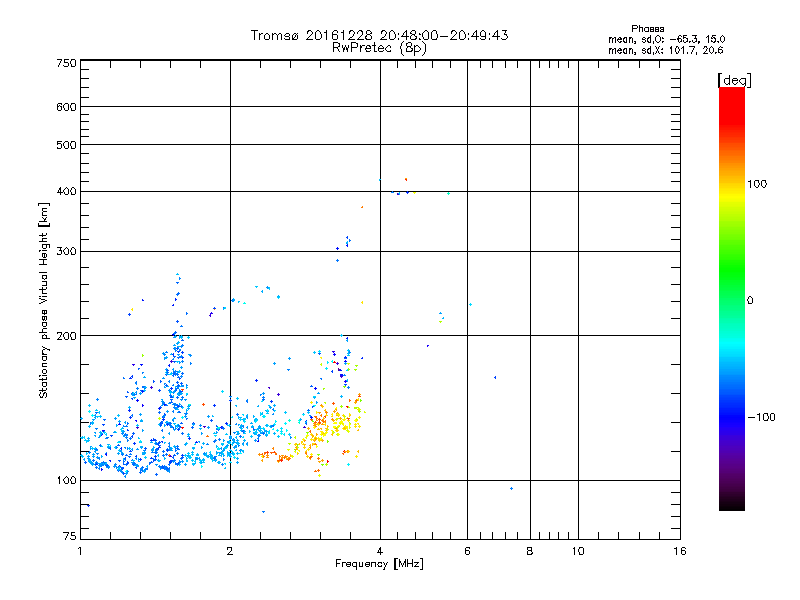800x600 pixels.
Task: Click the '[deg]' colorbar unit label
Action: pos(734,80)
